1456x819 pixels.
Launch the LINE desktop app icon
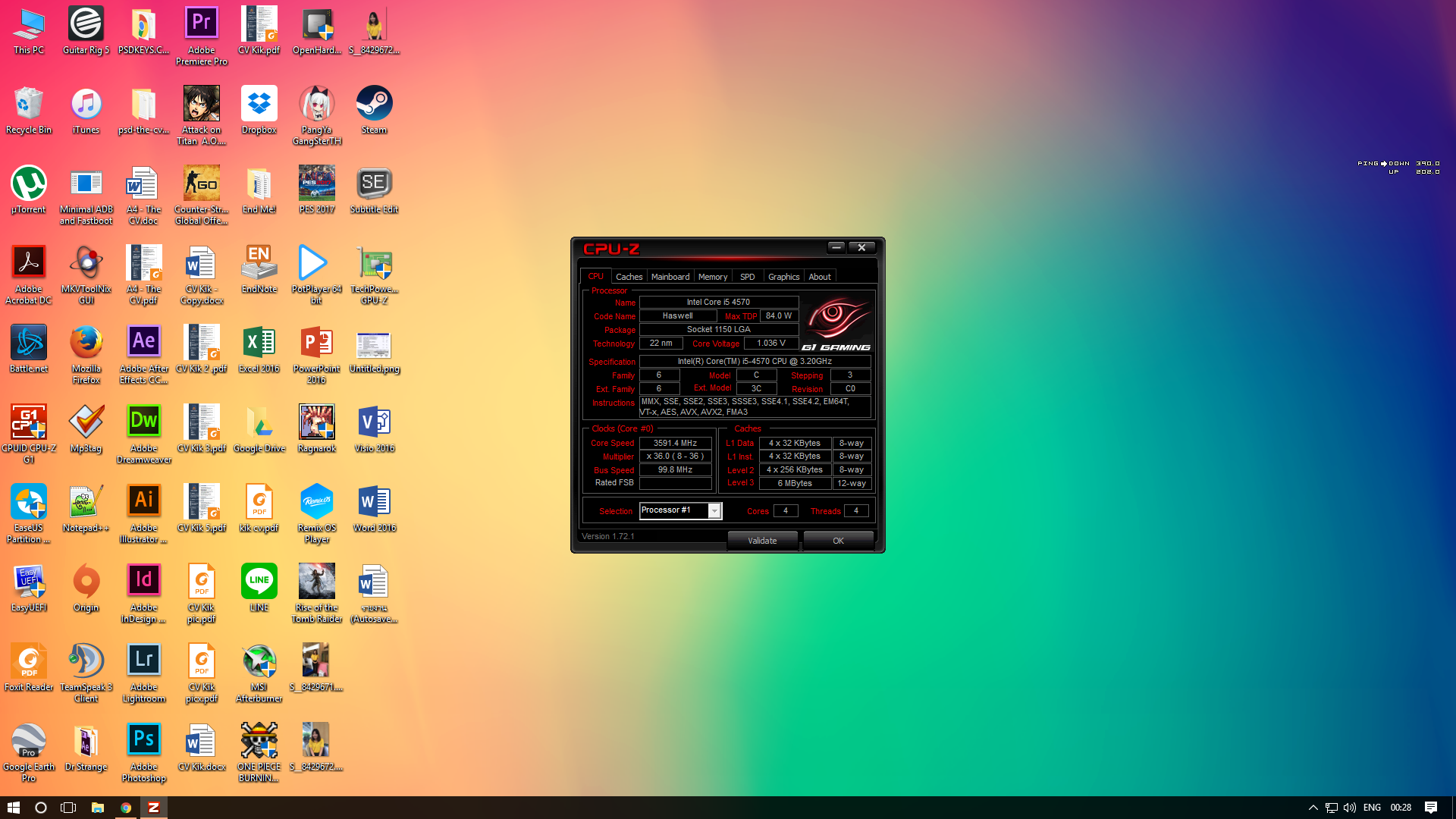coord(259,582)
